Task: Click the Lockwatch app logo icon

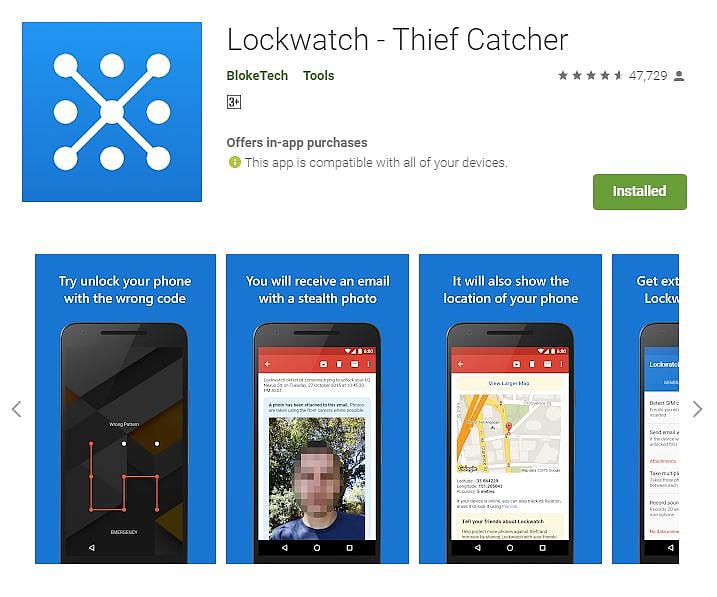Action: tap(112, 112)
